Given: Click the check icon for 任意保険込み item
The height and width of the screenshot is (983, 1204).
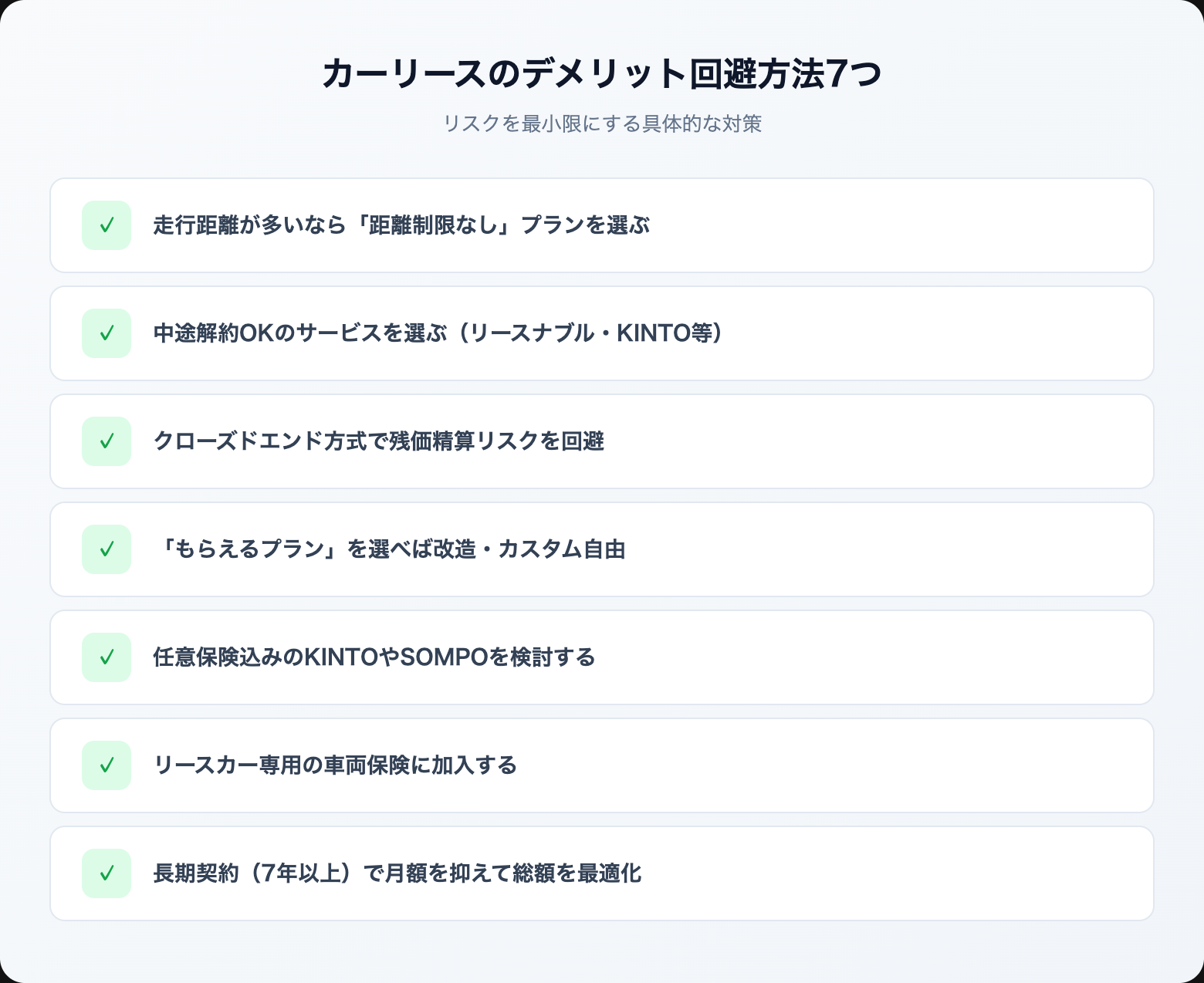Looking at the screenshot, I should point(107,657).
